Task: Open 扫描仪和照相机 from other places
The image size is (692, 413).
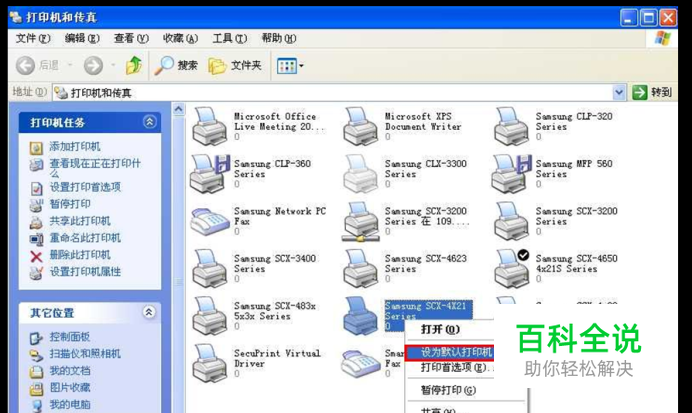Action: 85,354
